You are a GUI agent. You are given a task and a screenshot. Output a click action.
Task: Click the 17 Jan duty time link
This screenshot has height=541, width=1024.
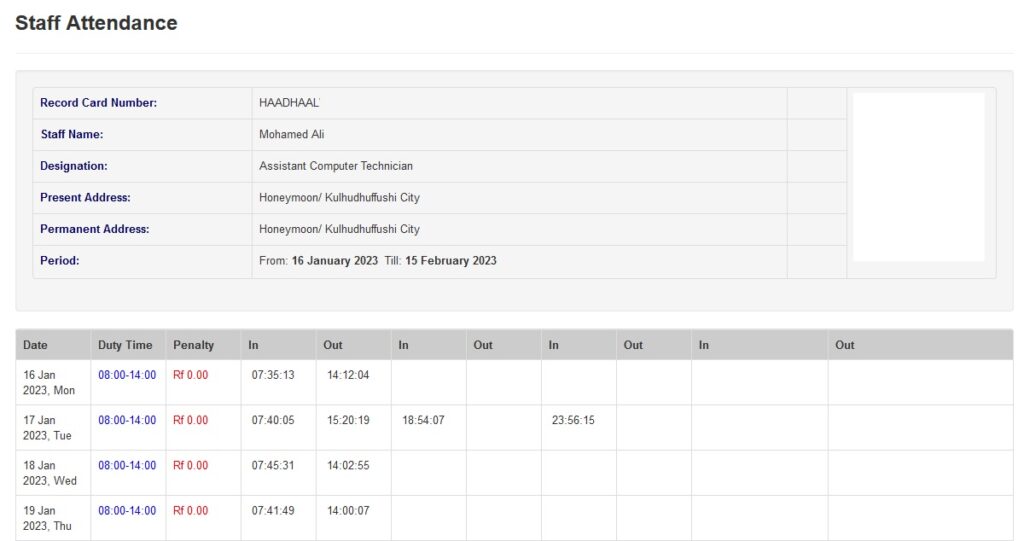point(127,420)
